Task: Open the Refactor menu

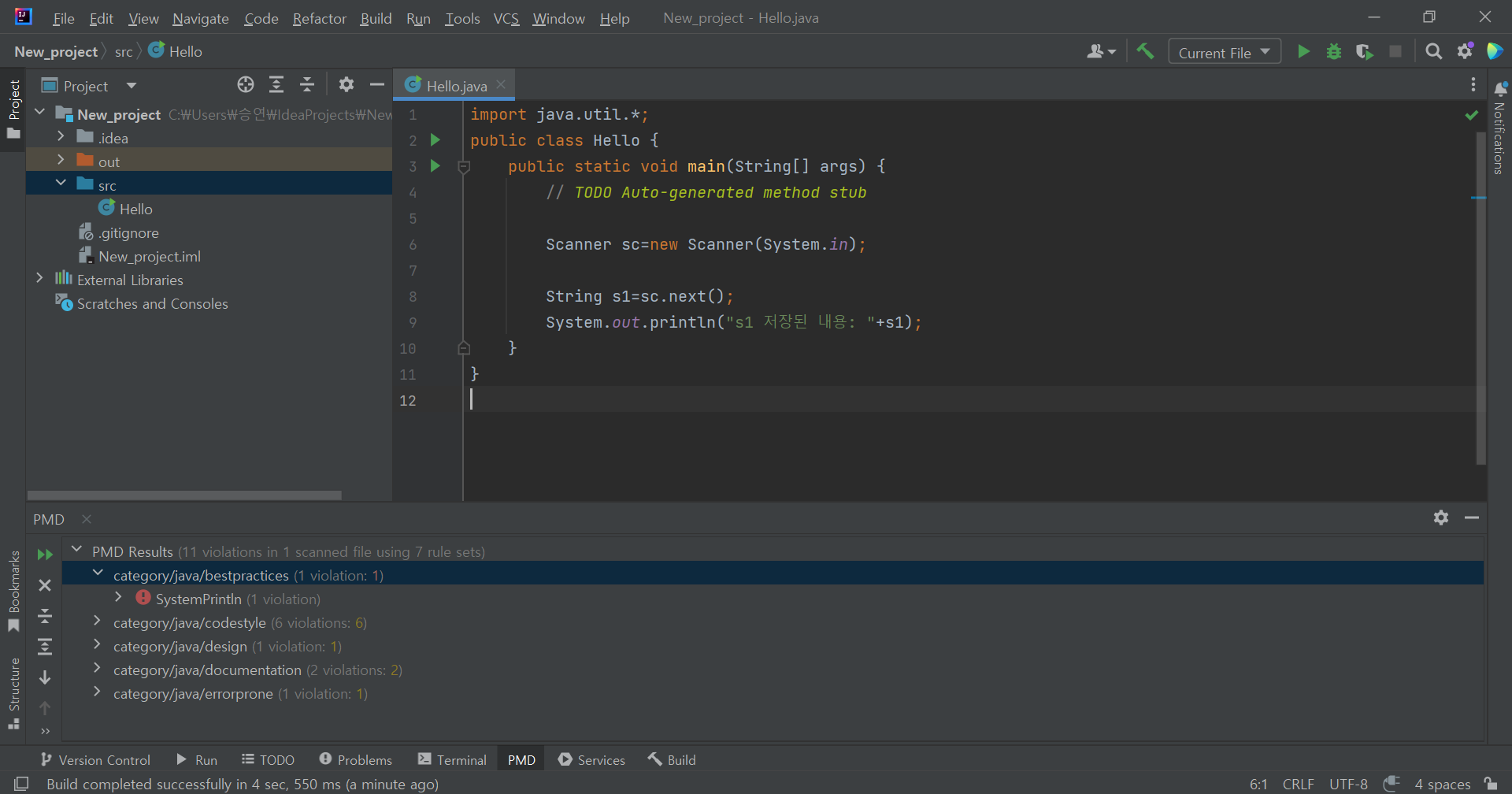Action: (319, 18)
